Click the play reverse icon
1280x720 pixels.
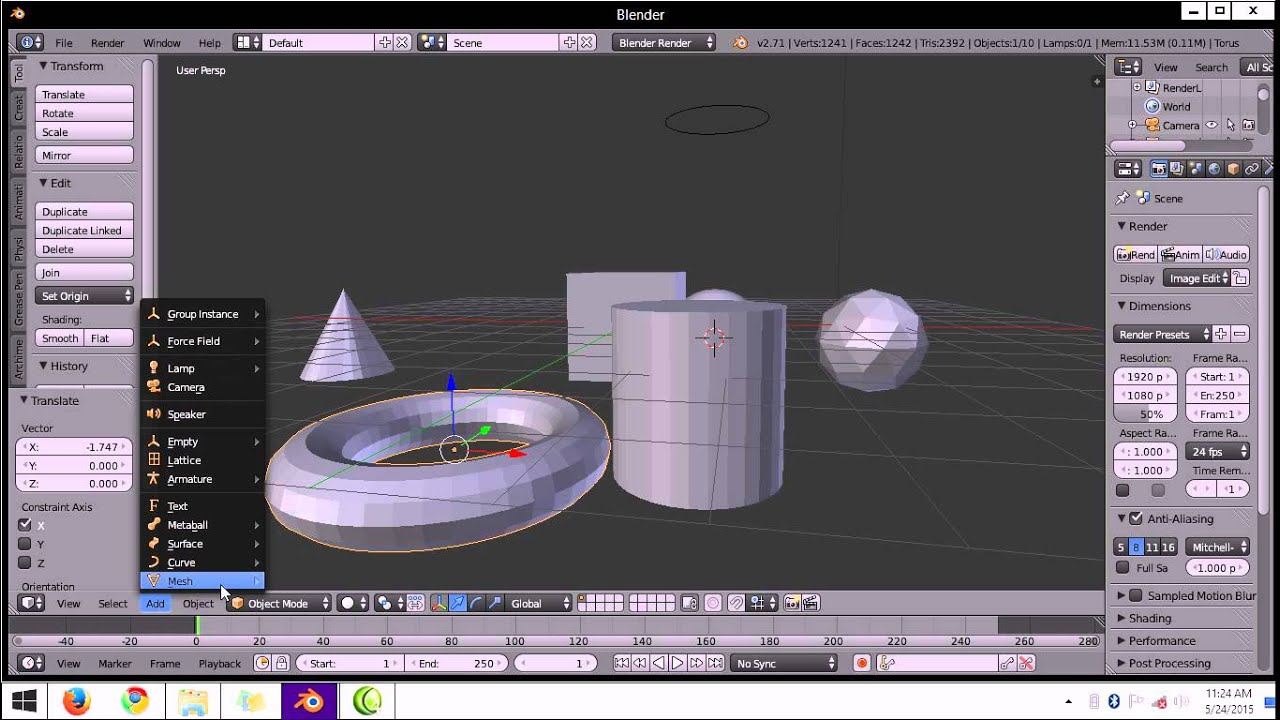[x=658, y=663]
